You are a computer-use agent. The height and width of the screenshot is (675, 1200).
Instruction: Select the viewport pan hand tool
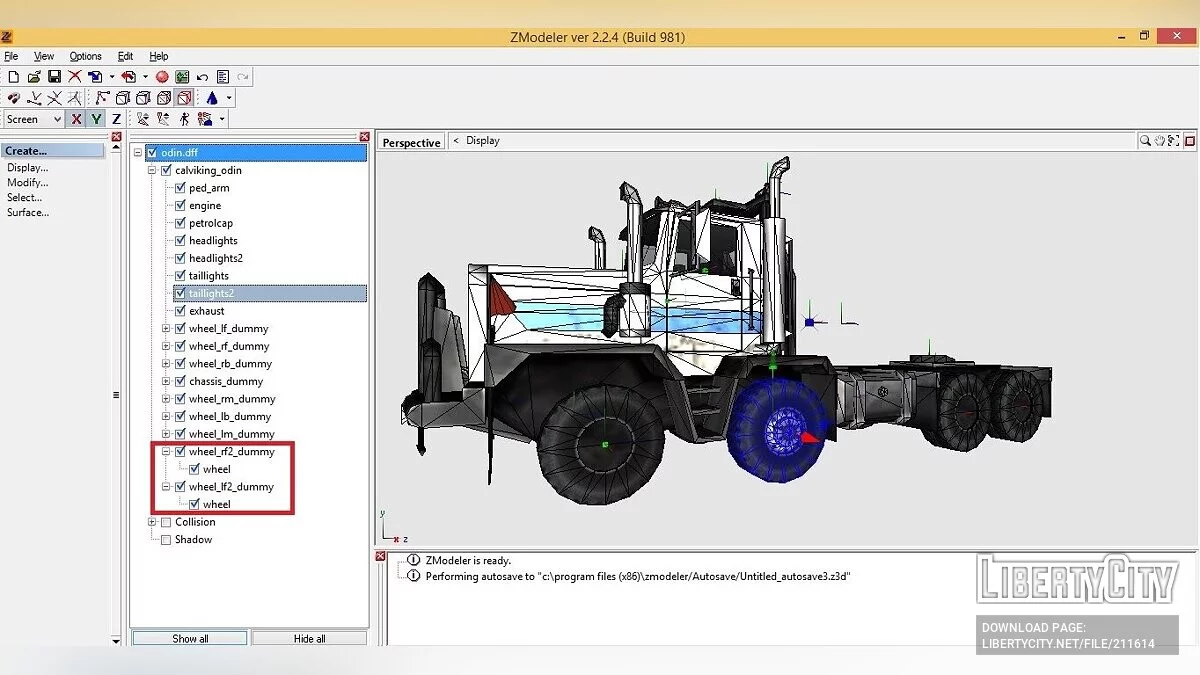1160,141
